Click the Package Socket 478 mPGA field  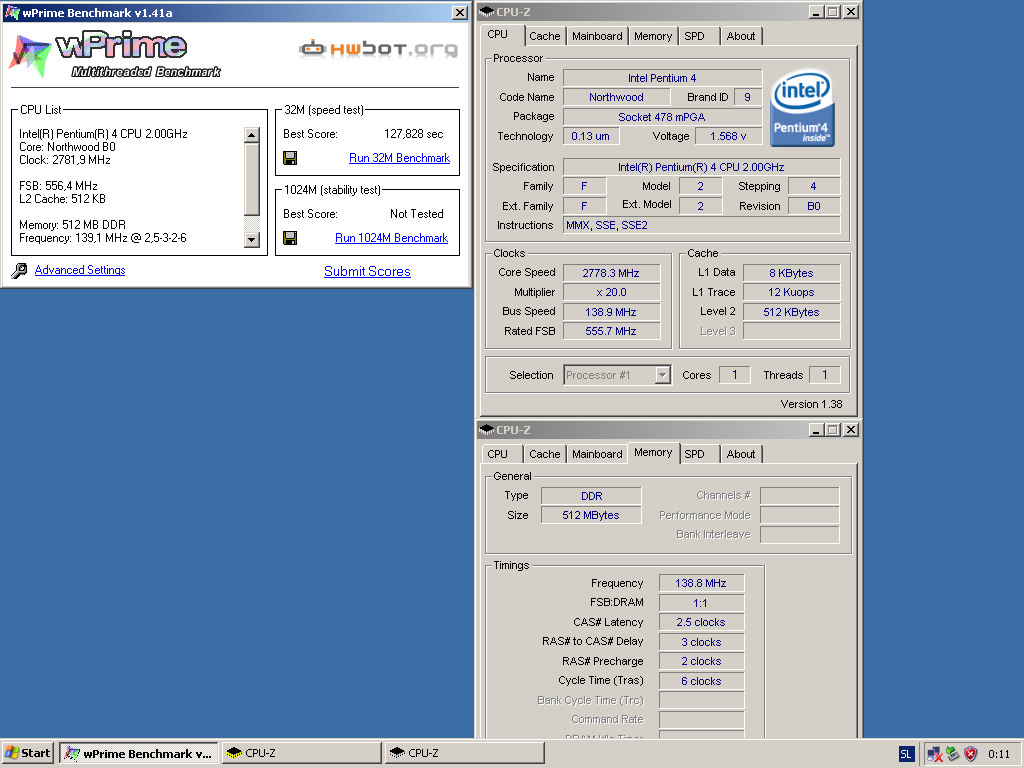[662, 117]
